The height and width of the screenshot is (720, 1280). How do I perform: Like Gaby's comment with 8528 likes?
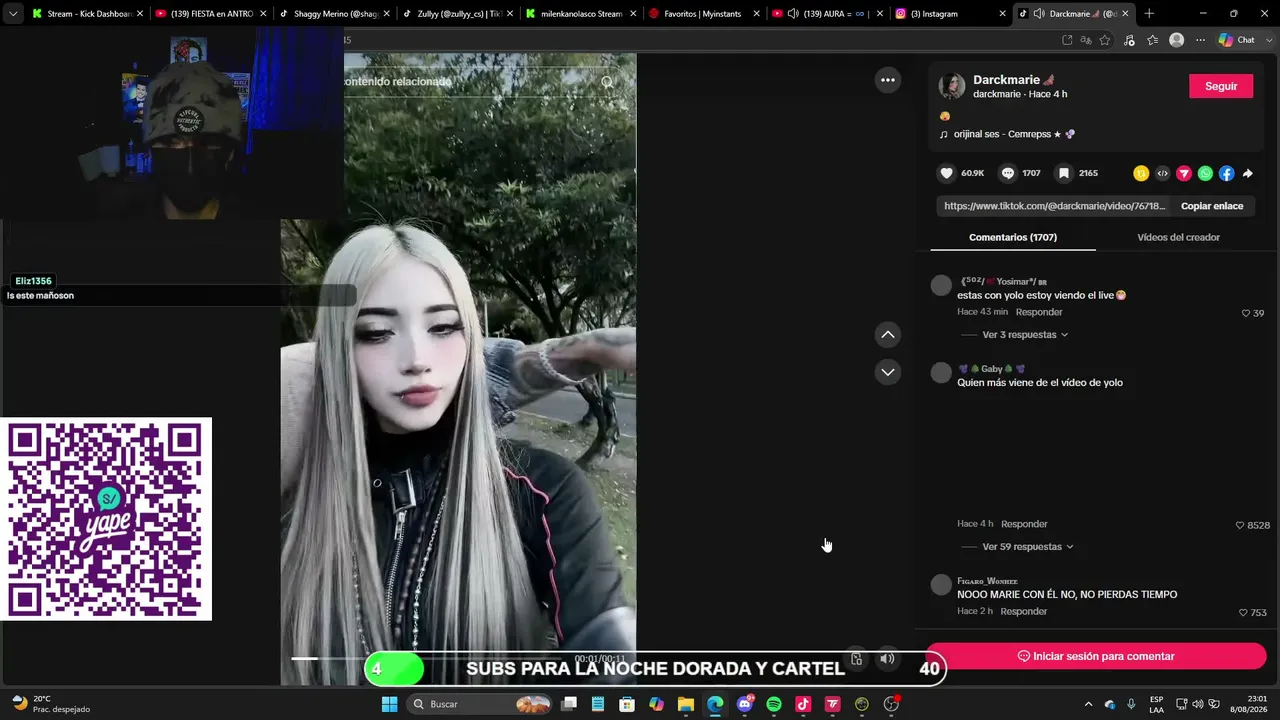[1240, 525]
